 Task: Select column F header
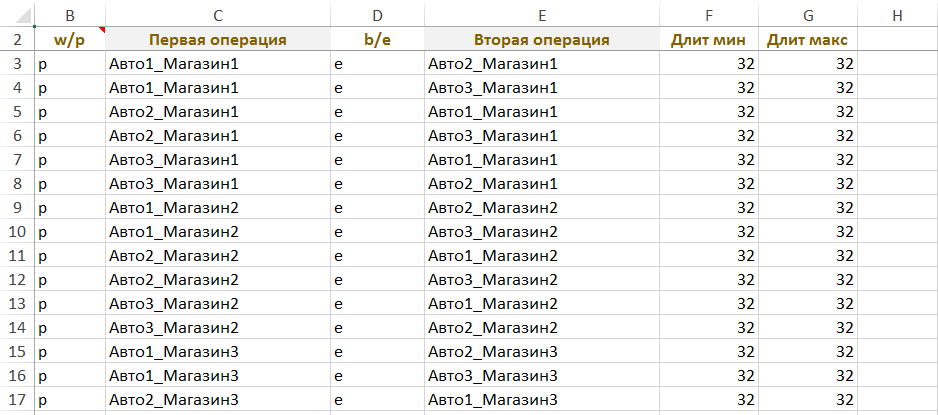[709, 15]
